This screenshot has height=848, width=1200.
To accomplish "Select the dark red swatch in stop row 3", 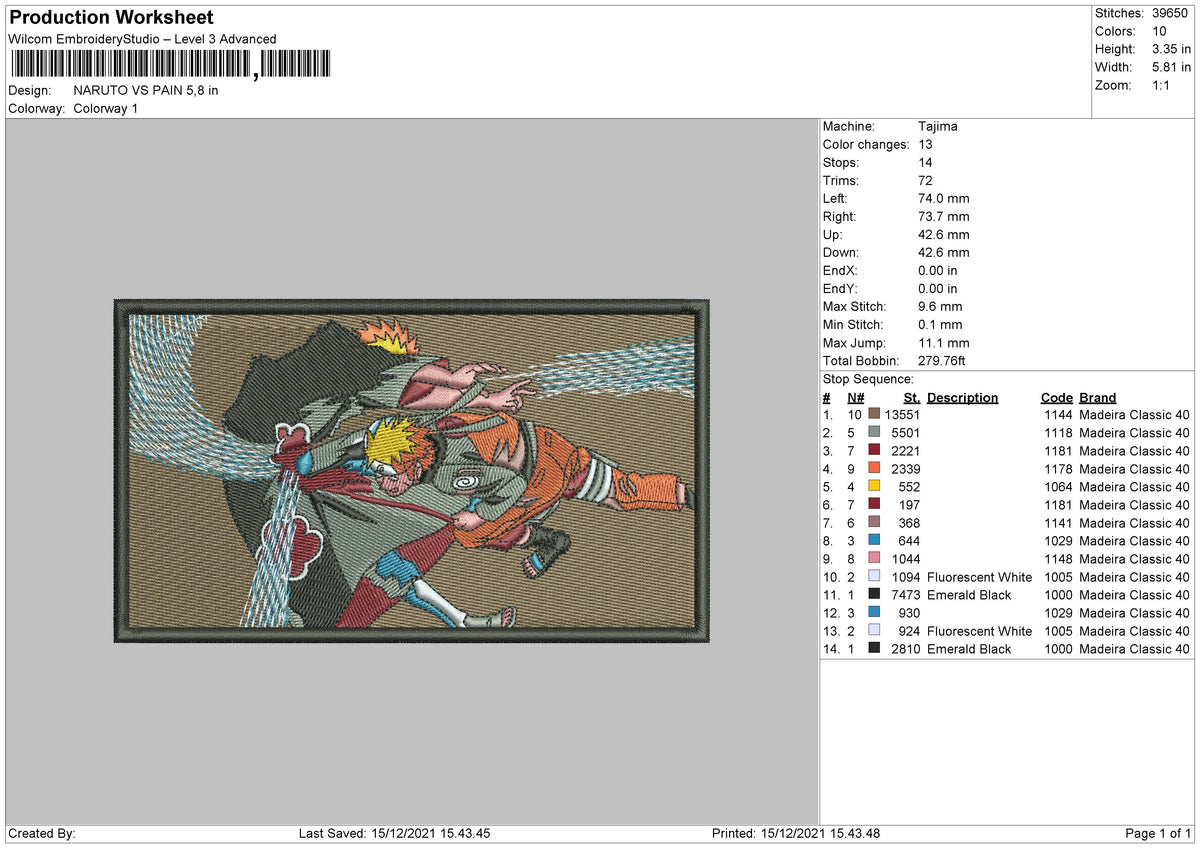I will pyautogui.click(x=874, y=451).
